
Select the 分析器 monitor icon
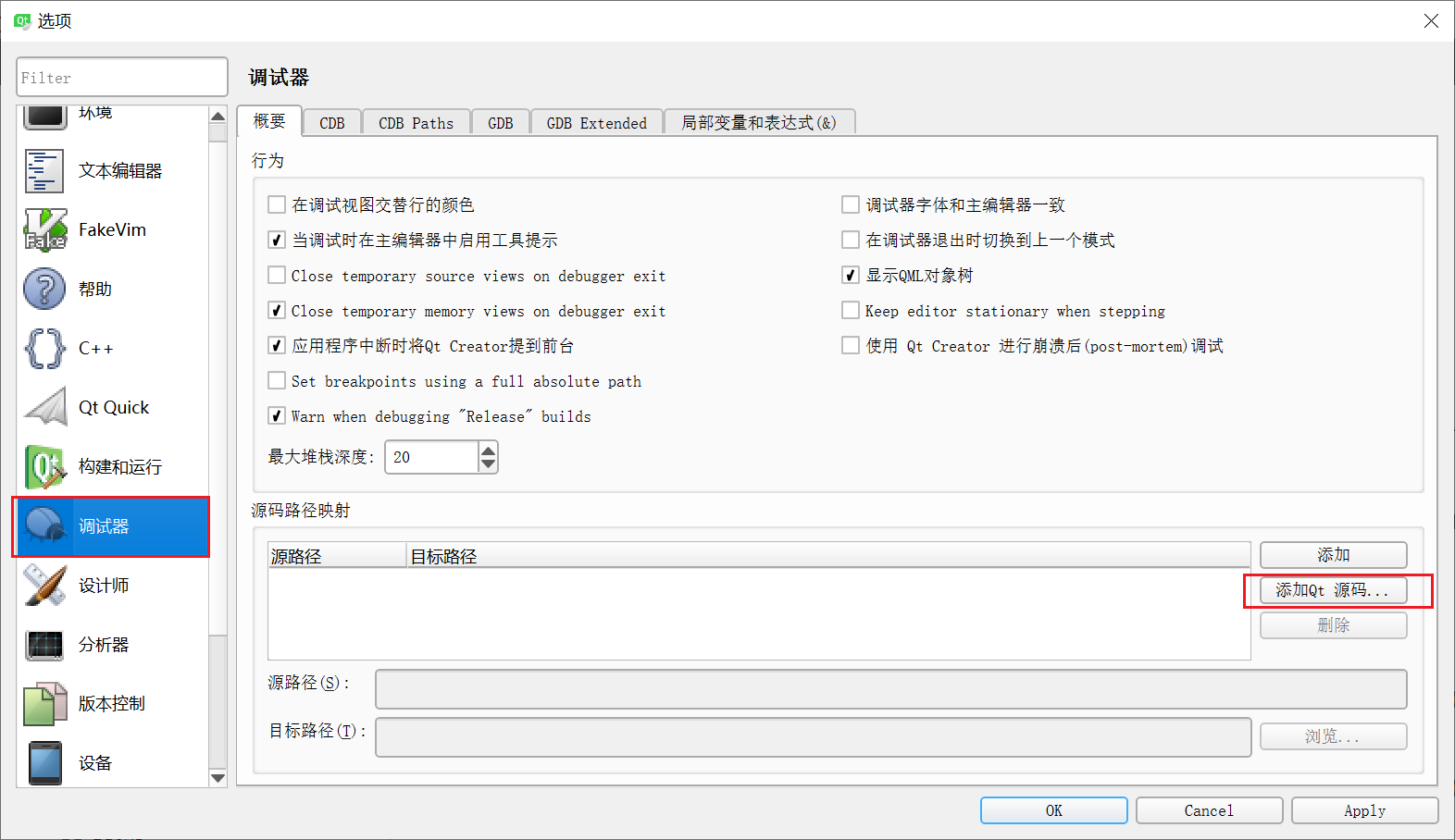(44, 645)
